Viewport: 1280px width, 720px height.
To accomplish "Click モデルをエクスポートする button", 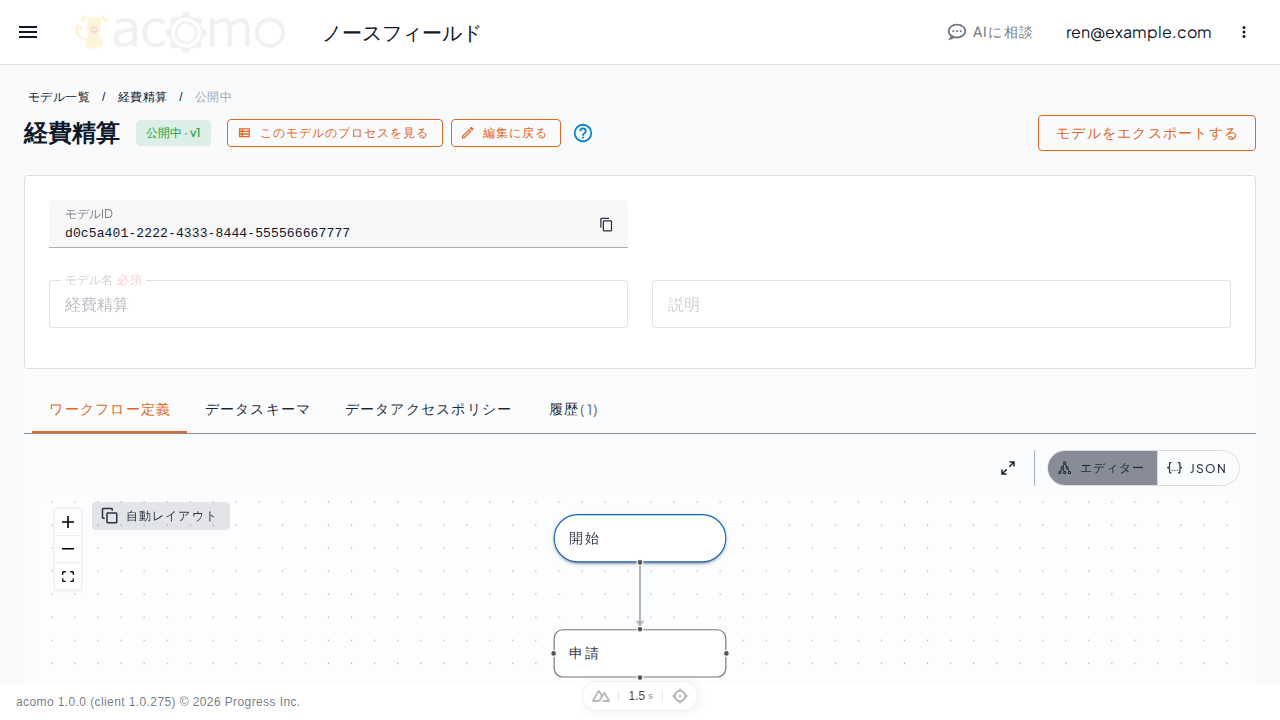I will click(x=1147, y=133).
